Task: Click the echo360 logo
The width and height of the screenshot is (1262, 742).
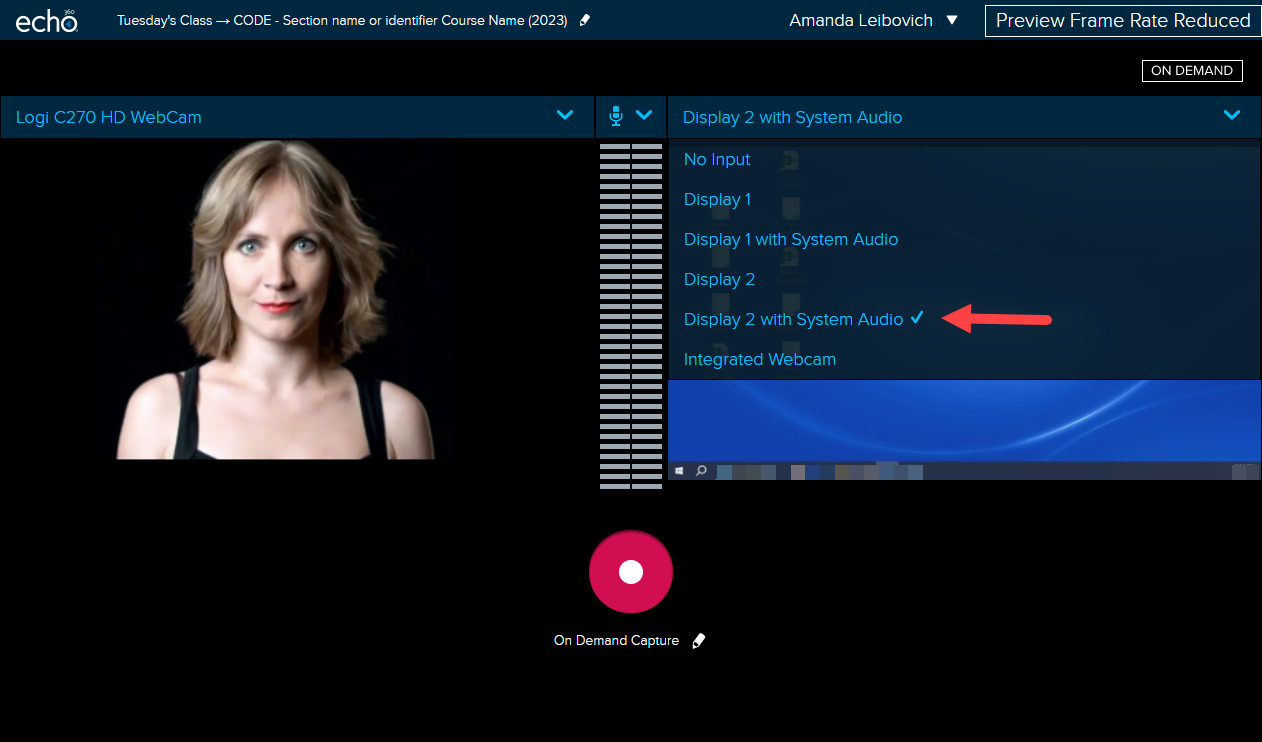Action: 47,20
